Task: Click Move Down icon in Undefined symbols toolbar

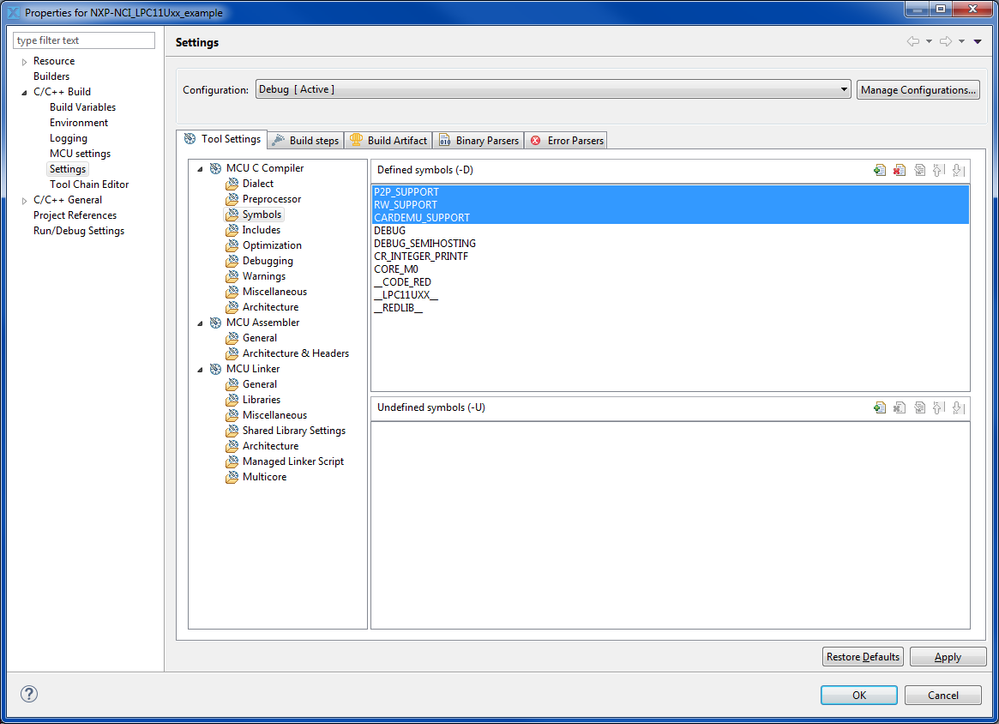Action: (x=959, y=408)
